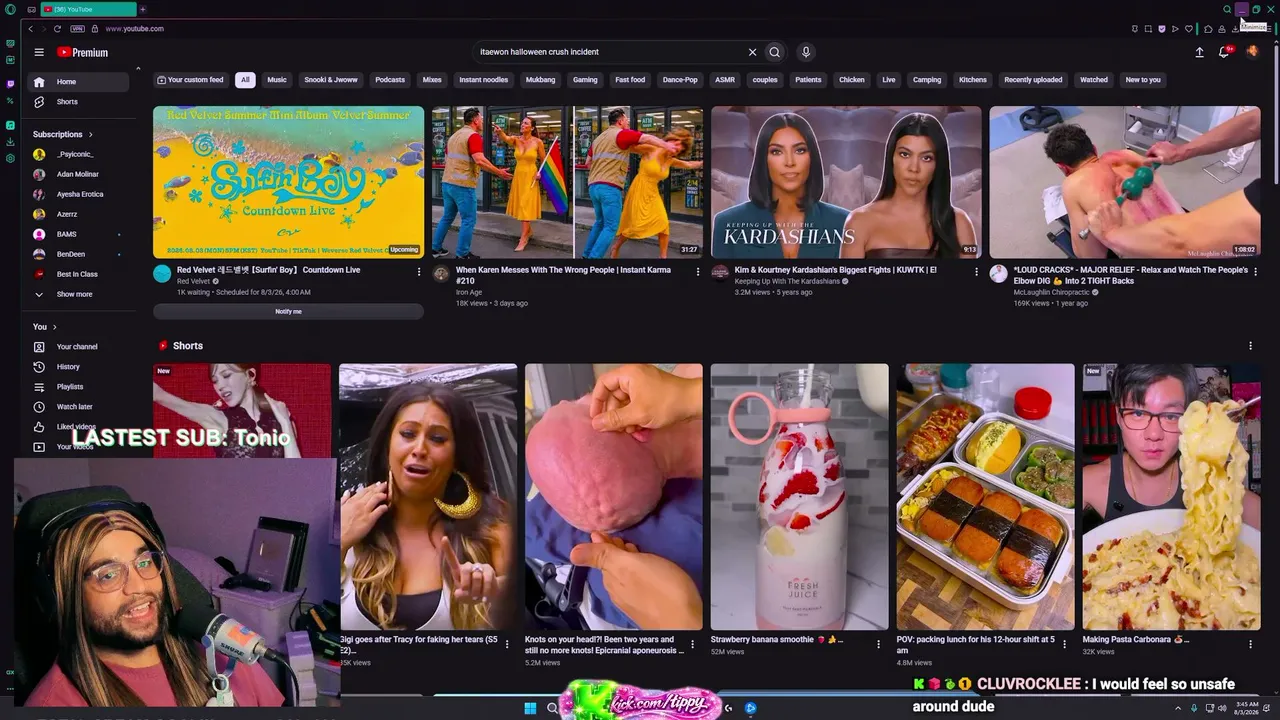The width and height of the screenshot is (1280, 720).
Task: Open more actions for Karen Instant Karma video
Action: pos(698,271)
